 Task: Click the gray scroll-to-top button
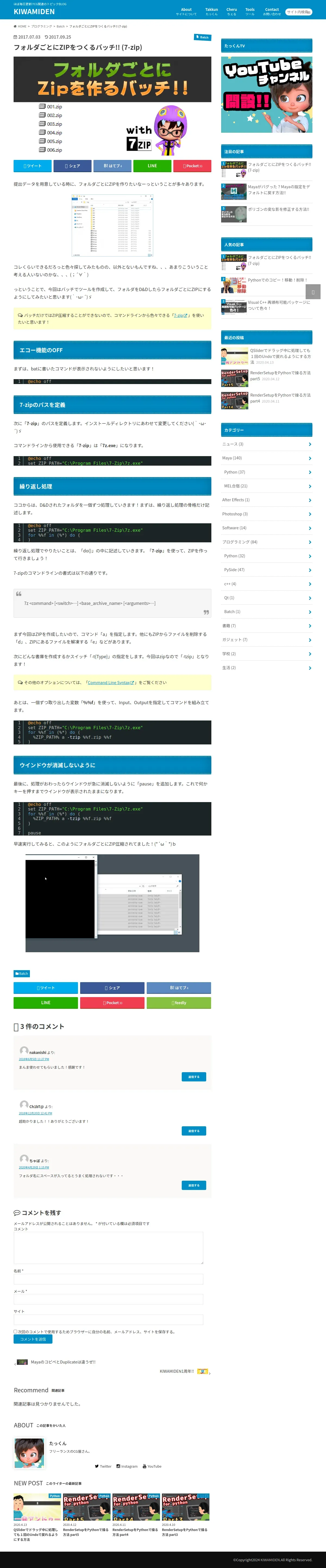[x=313, y=292]
